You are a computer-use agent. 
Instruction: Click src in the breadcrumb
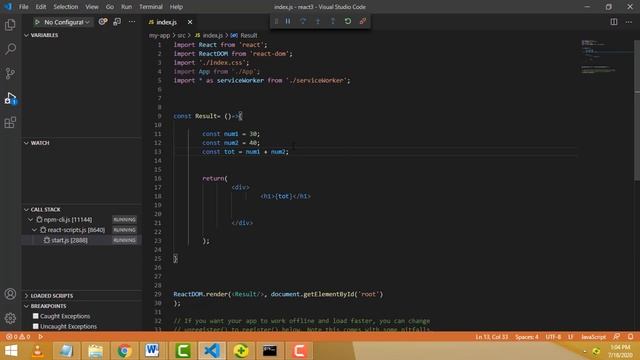point(181,36)
